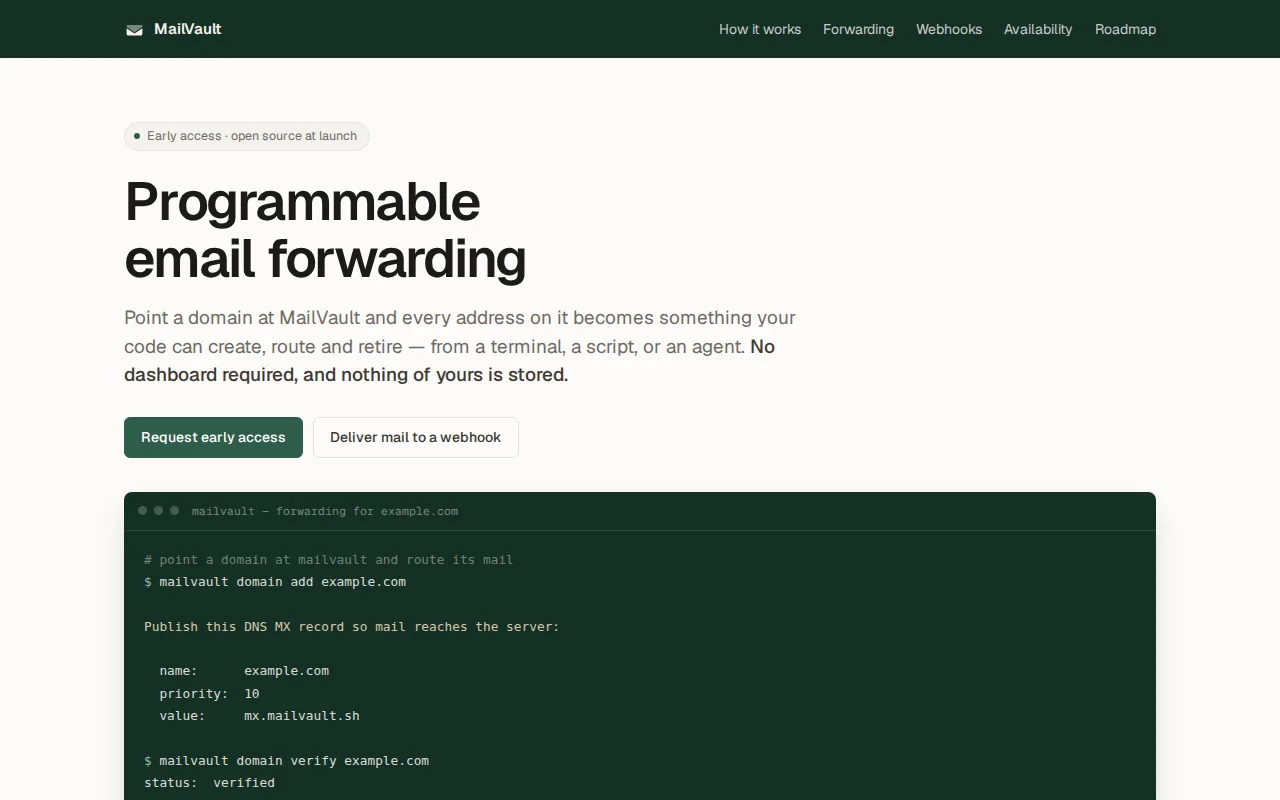Viewport: 1280px width, 800px height.
Task: Click the middle terminal window dot
Action: (158, 511)
